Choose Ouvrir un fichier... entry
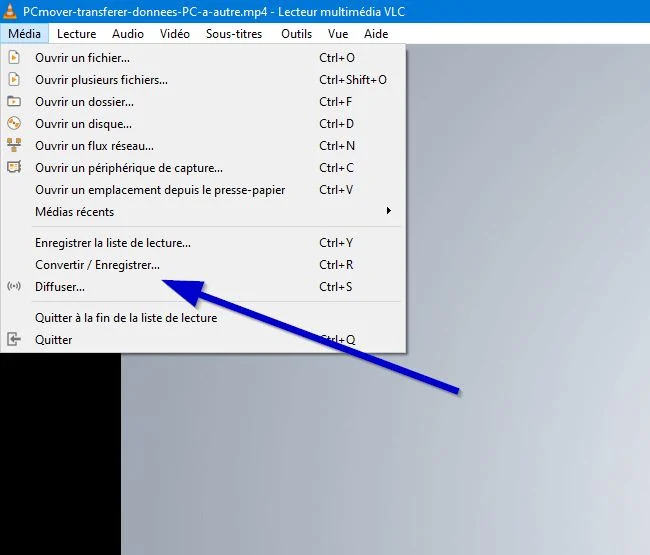 click(203, 58)
